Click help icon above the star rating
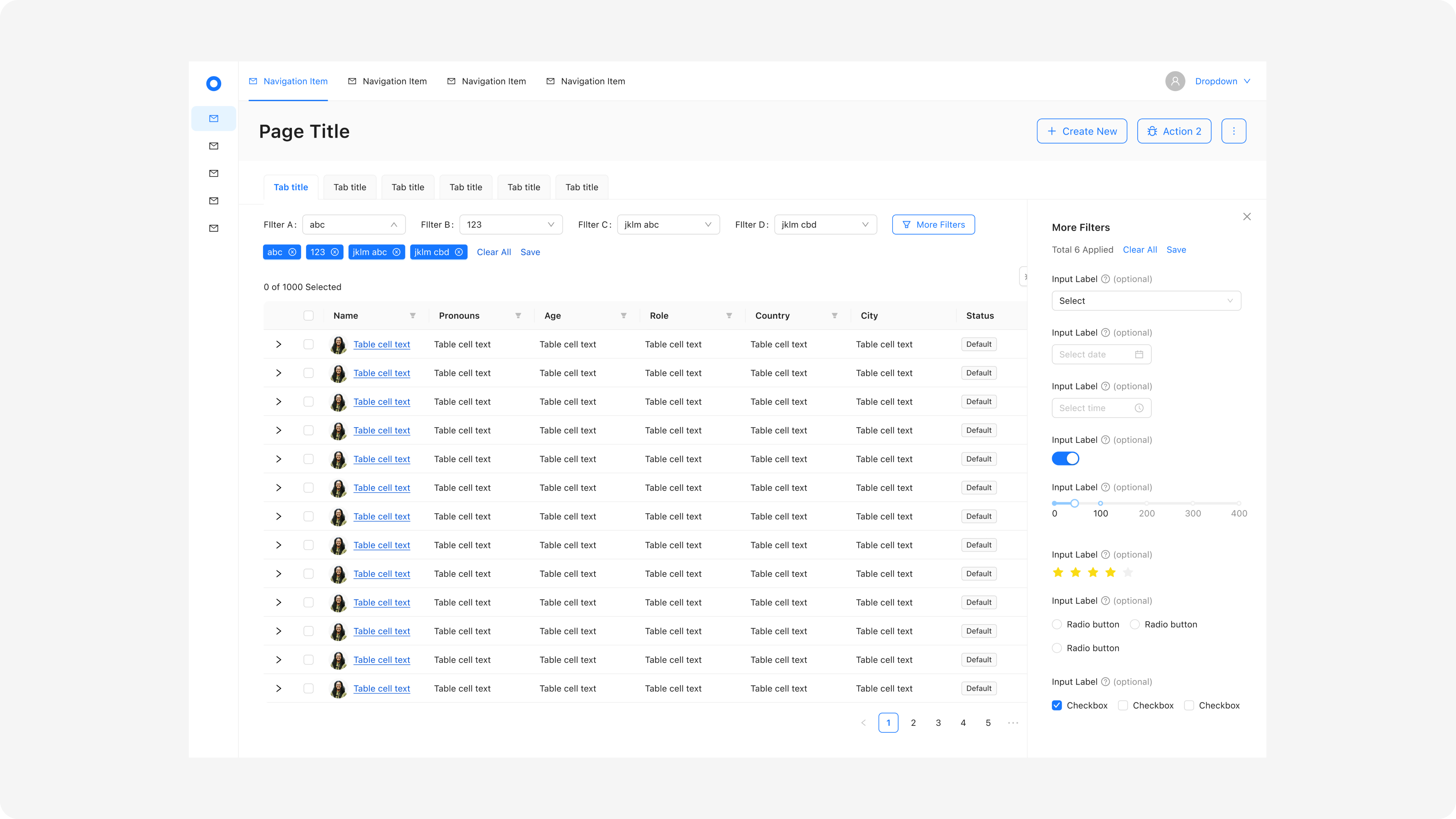The image size is (1456, 819). tap(1106, 555)
